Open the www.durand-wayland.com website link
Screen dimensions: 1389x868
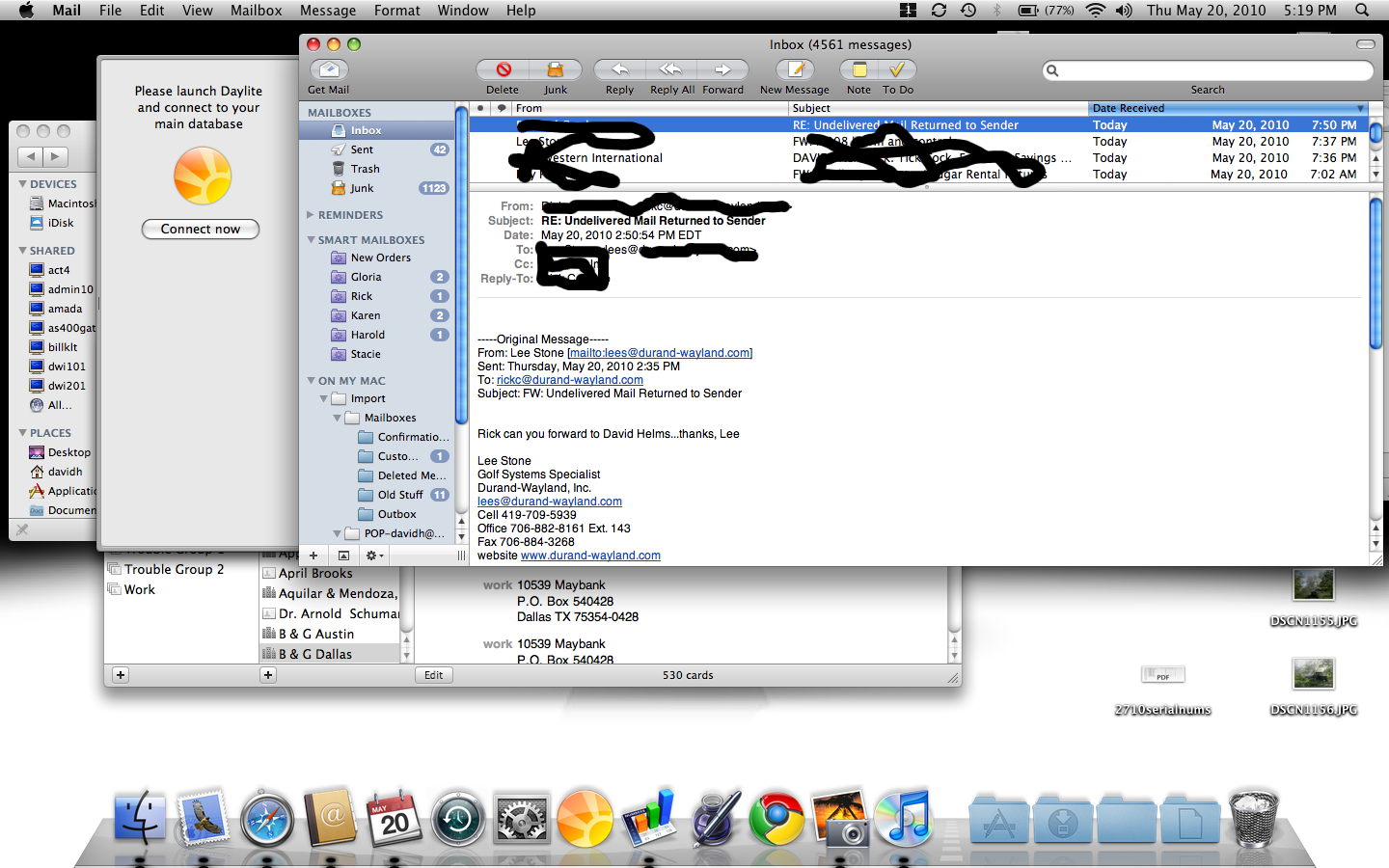pyautogui.click(x=590, y=556)
